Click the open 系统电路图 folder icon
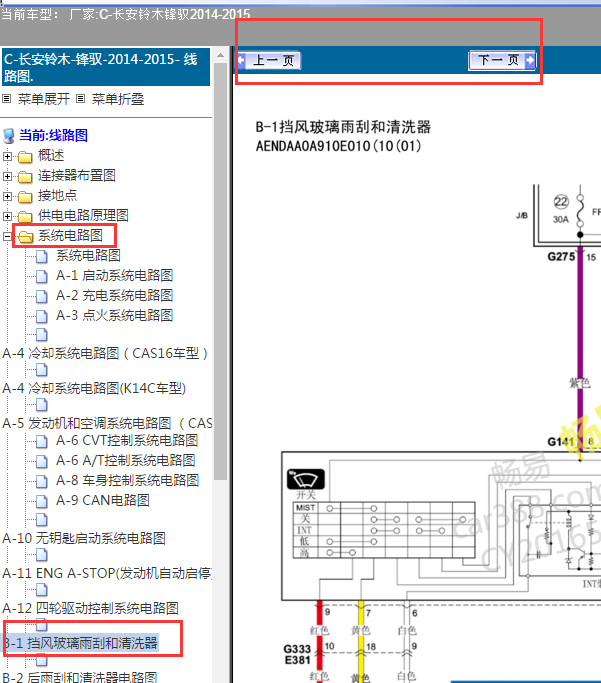 25,237
